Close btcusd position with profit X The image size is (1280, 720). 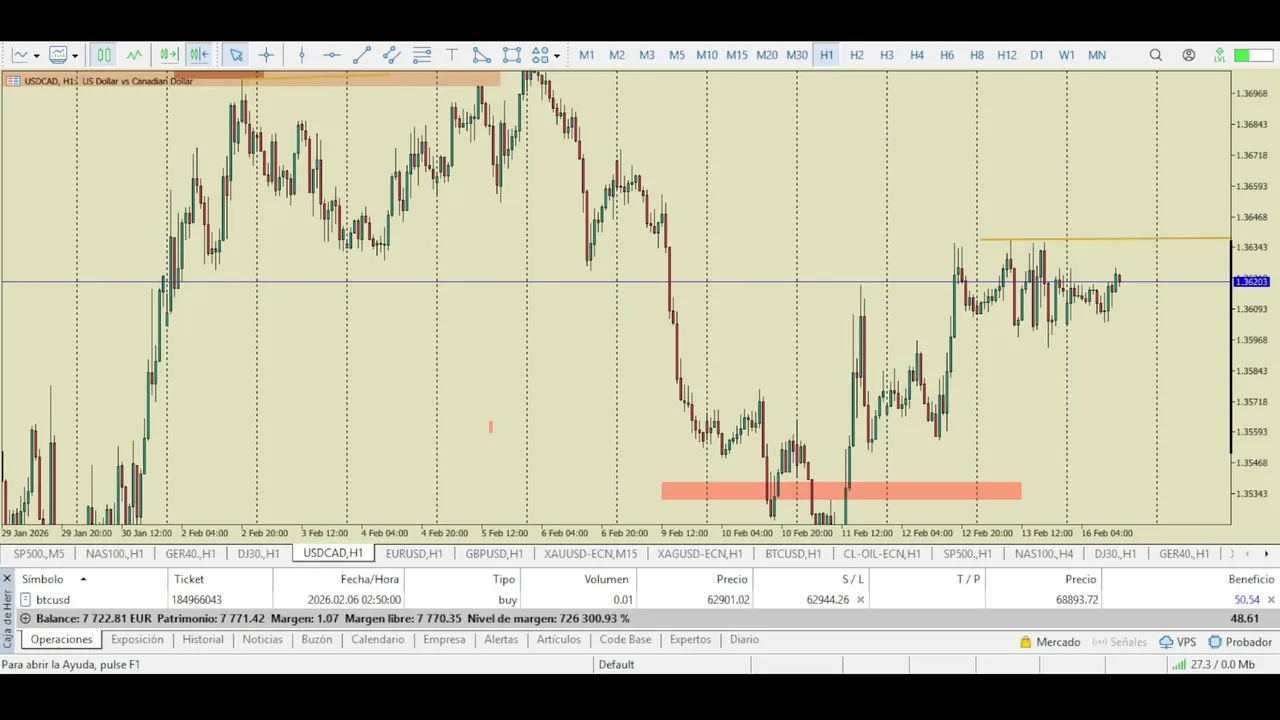pos(1271,600)
